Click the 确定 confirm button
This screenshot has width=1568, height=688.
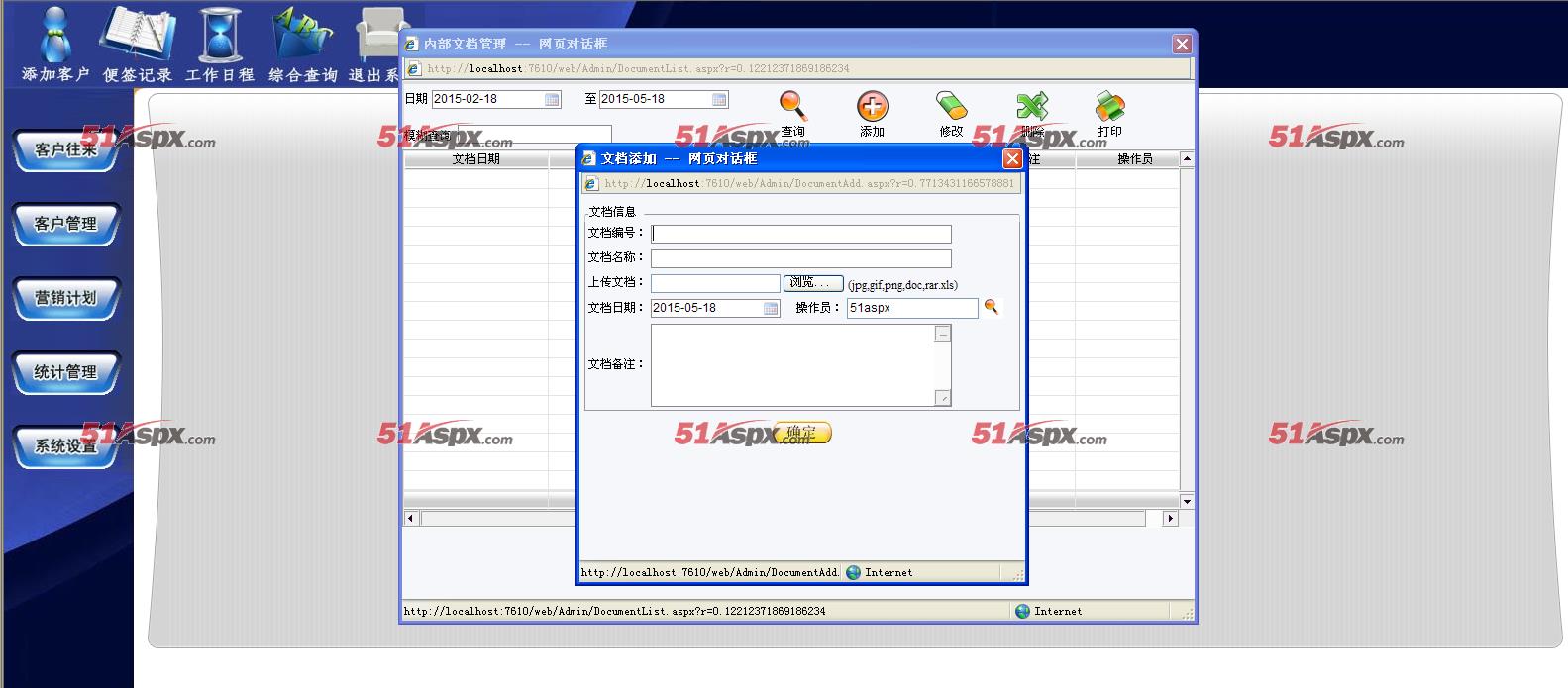802,433
